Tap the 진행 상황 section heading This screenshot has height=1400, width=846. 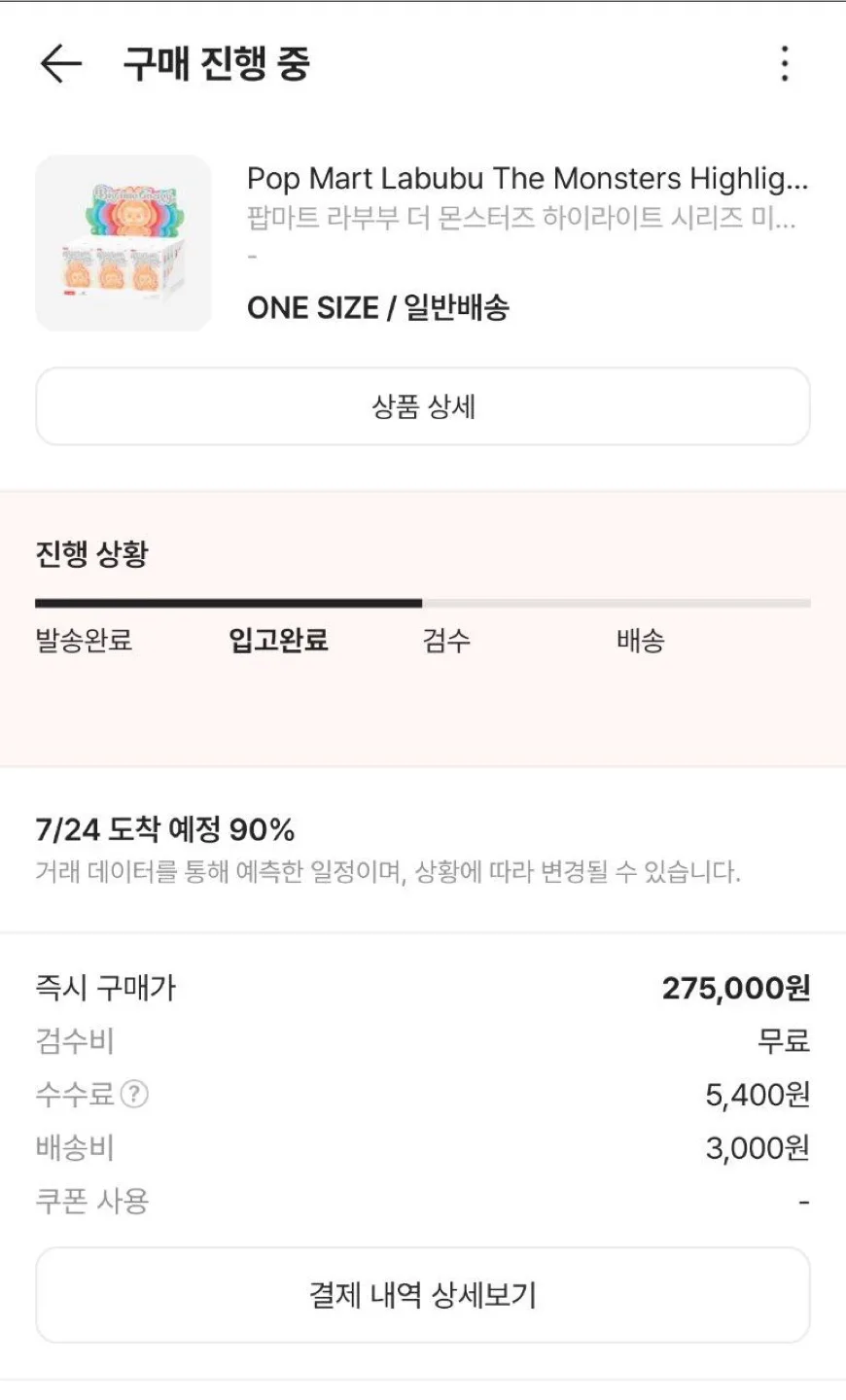point(92,554)
